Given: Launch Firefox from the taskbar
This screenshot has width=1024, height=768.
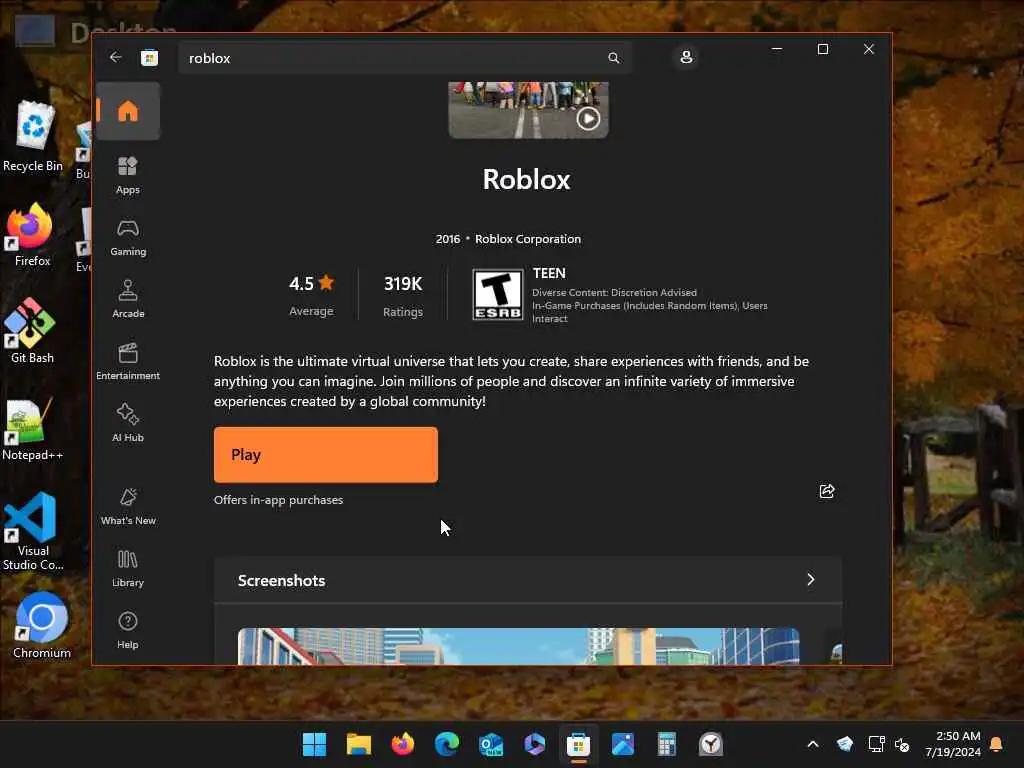Looking at the screenshot, I should [x=403, y=744].
